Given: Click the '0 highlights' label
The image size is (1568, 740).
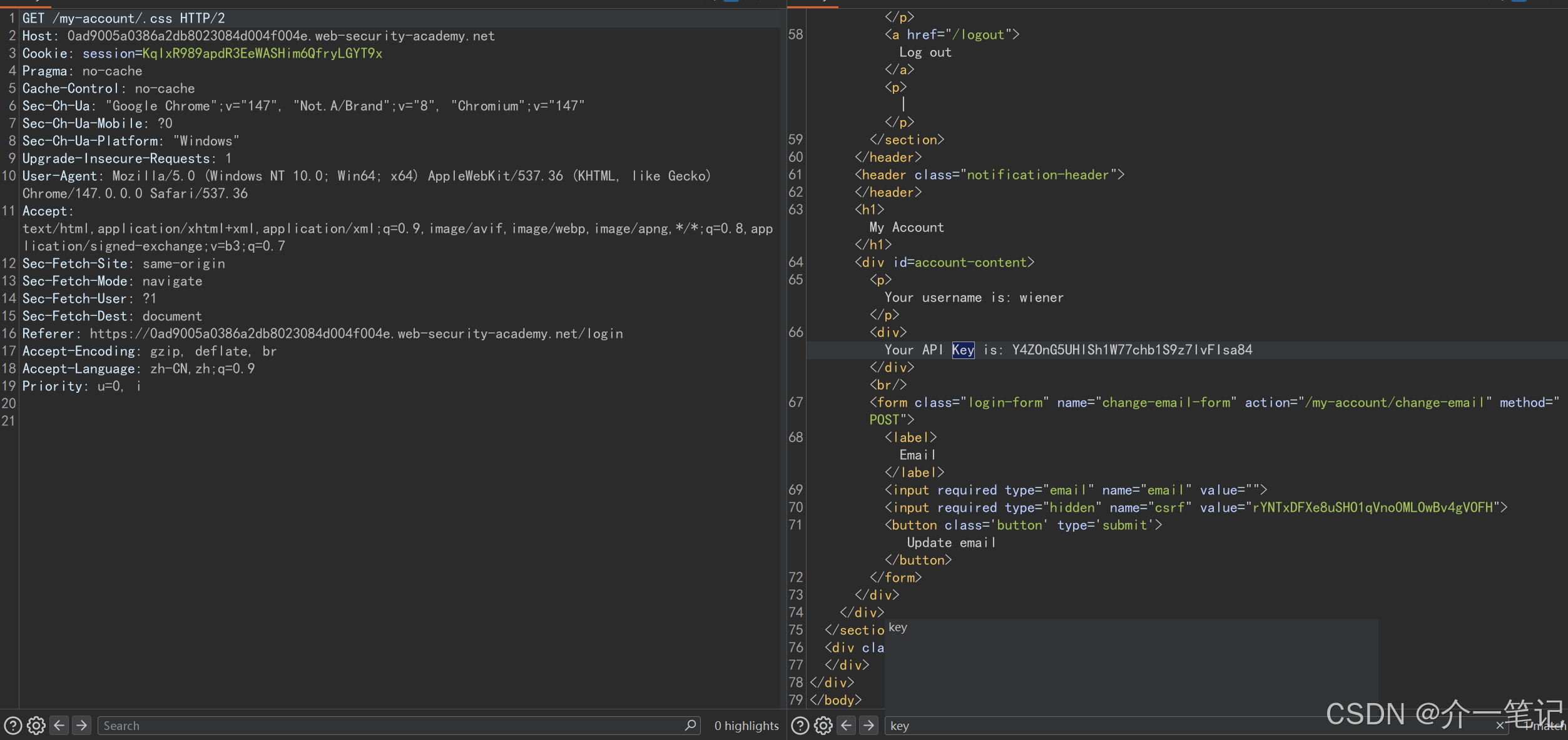Looking at the screenshot, I should click(746, 726).
